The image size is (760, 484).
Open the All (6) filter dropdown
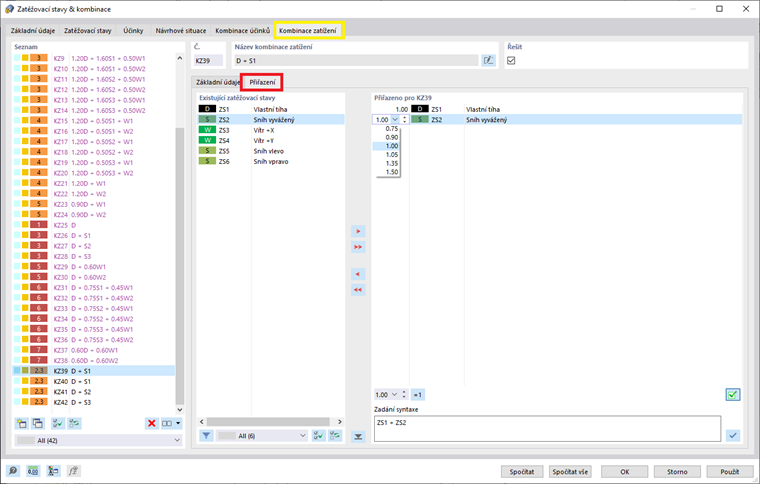click(x=262, y=436)
